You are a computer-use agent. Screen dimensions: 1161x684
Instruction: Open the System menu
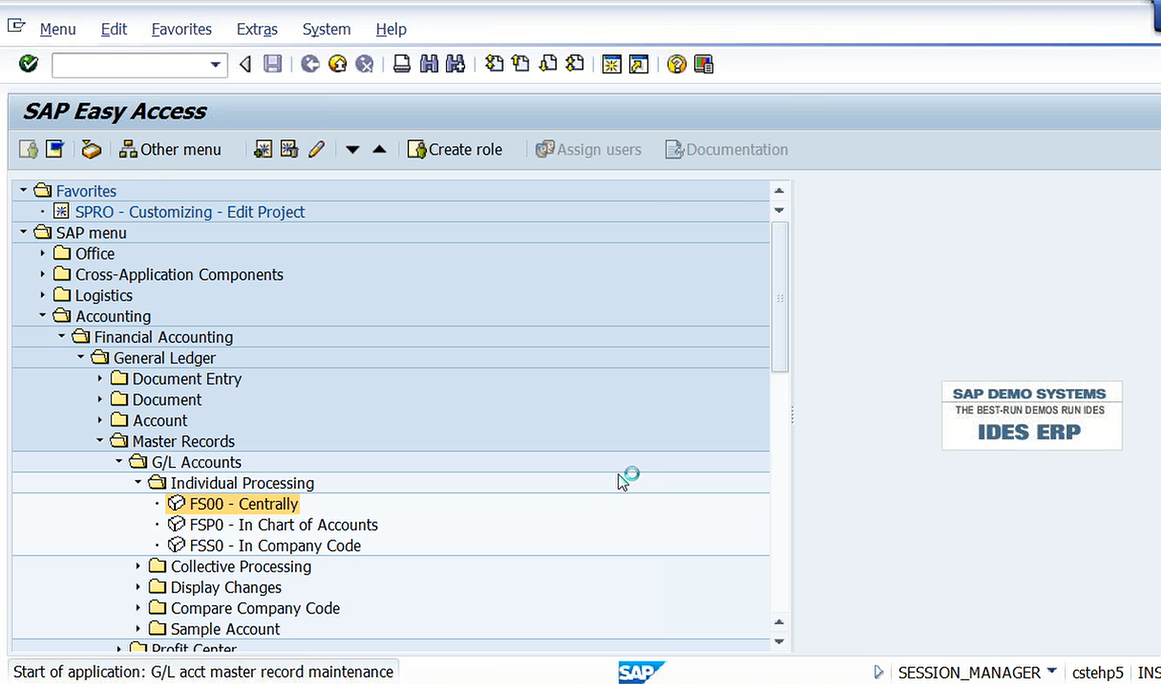pyautogui.click(x=327, y=29)
